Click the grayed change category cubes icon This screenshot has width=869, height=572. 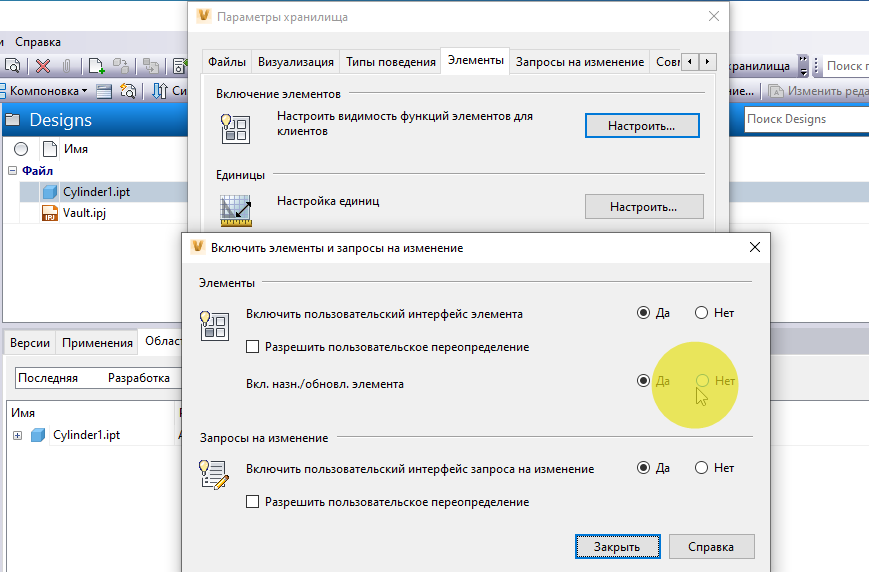coord(121,66)
